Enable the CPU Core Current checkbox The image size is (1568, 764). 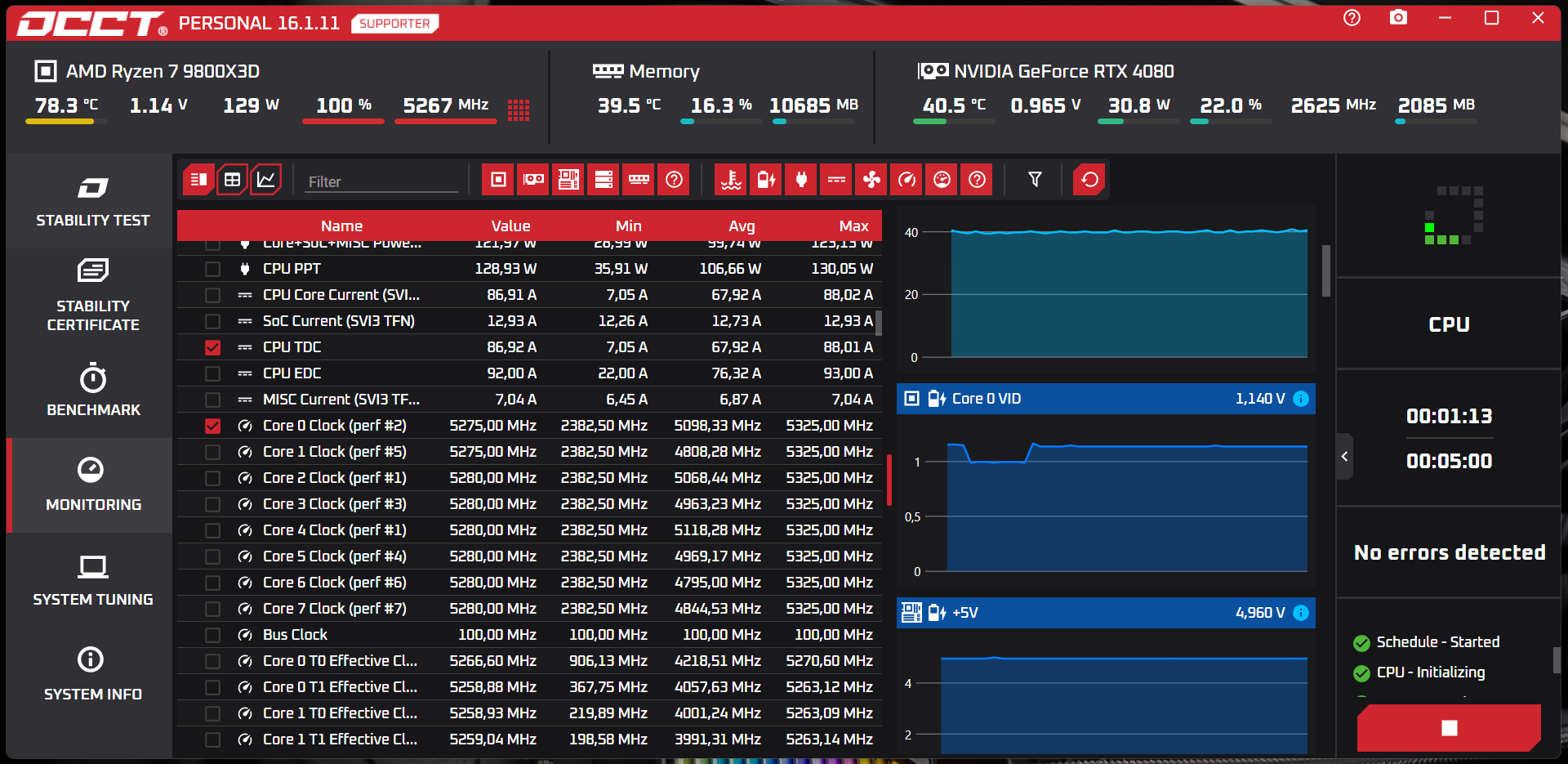pyautogui.click(x=212, y=295)
